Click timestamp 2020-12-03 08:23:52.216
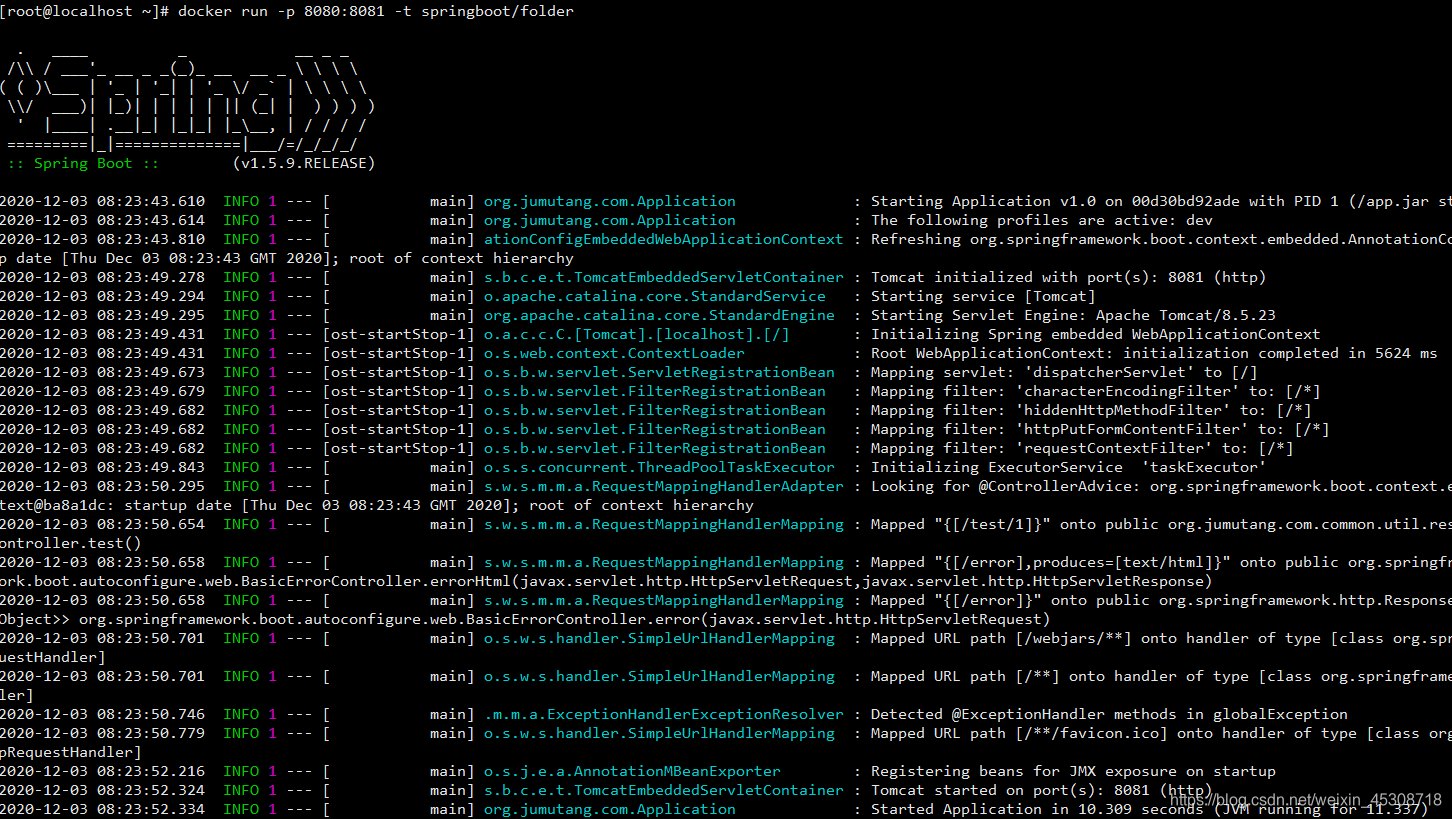This screenshot has height=819, width=1452. [x=103, y=771]
